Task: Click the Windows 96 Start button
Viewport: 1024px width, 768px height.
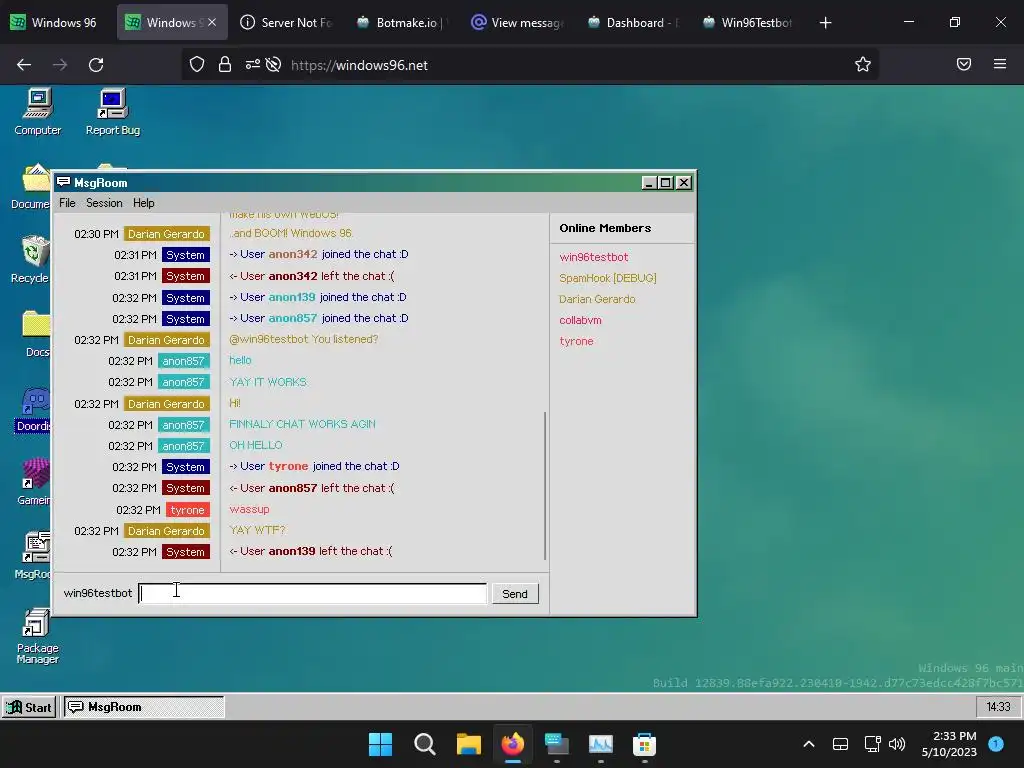Action: point(29,707)
